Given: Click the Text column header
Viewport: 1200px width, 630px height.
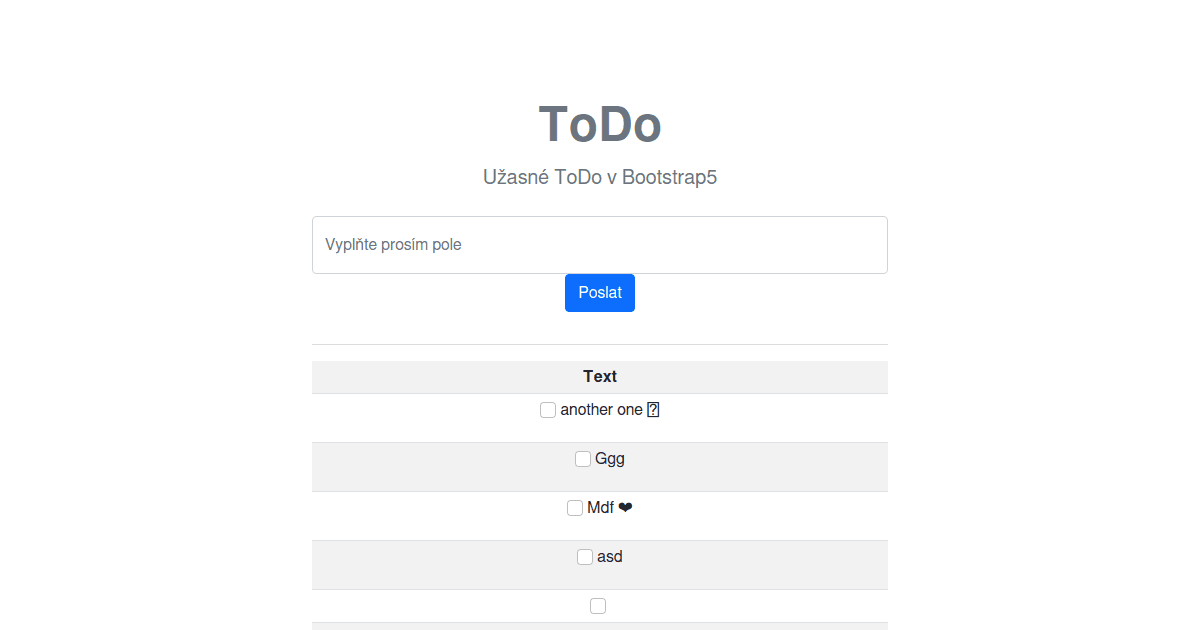Looking at the screenshot, I should tap(600, 377).
